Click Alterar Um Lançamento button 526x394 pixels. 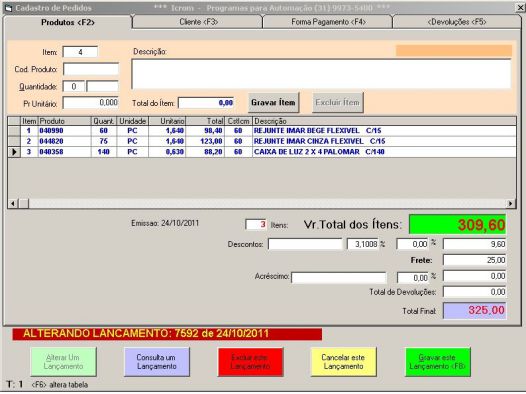click(63, 362)
